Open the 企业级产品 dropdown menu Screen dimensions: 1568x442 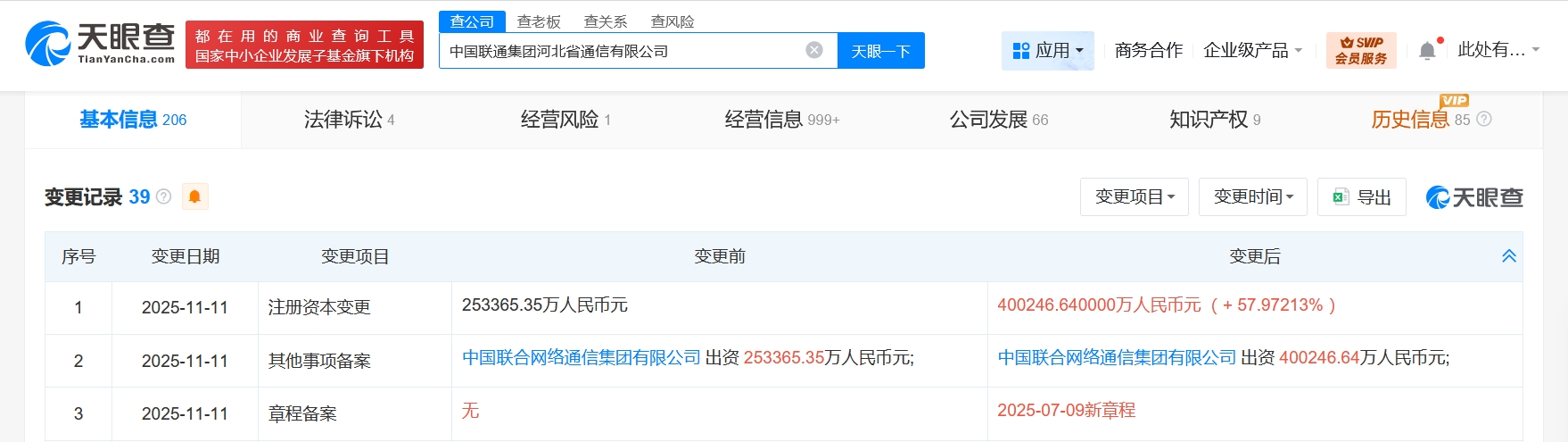pyautogui.click(x=1252, y=51)
